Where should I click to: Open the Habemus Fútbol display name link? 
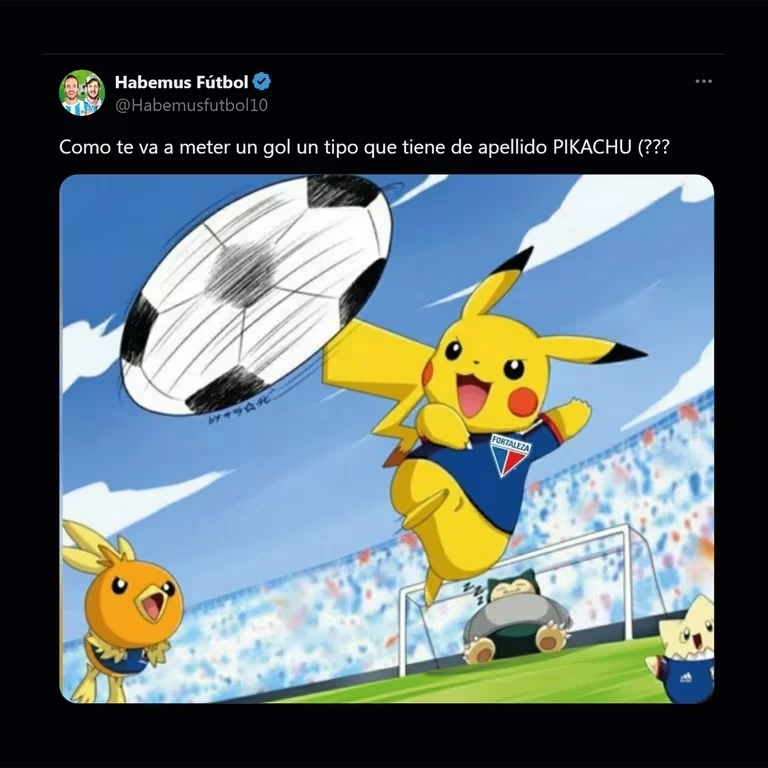click(181, 82)
